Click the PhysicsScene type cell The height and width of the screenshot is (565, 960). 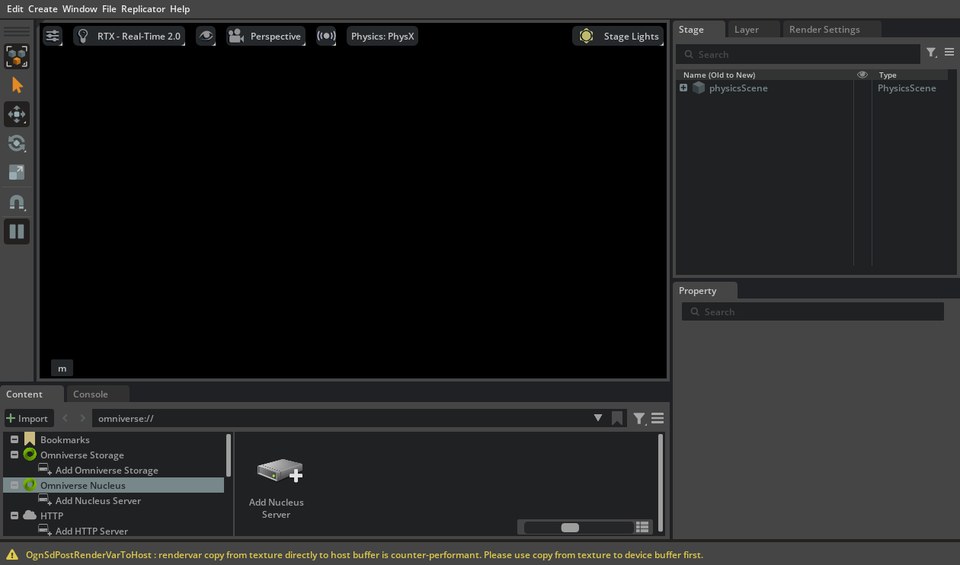pyautogui.click(x=907, y=88)
